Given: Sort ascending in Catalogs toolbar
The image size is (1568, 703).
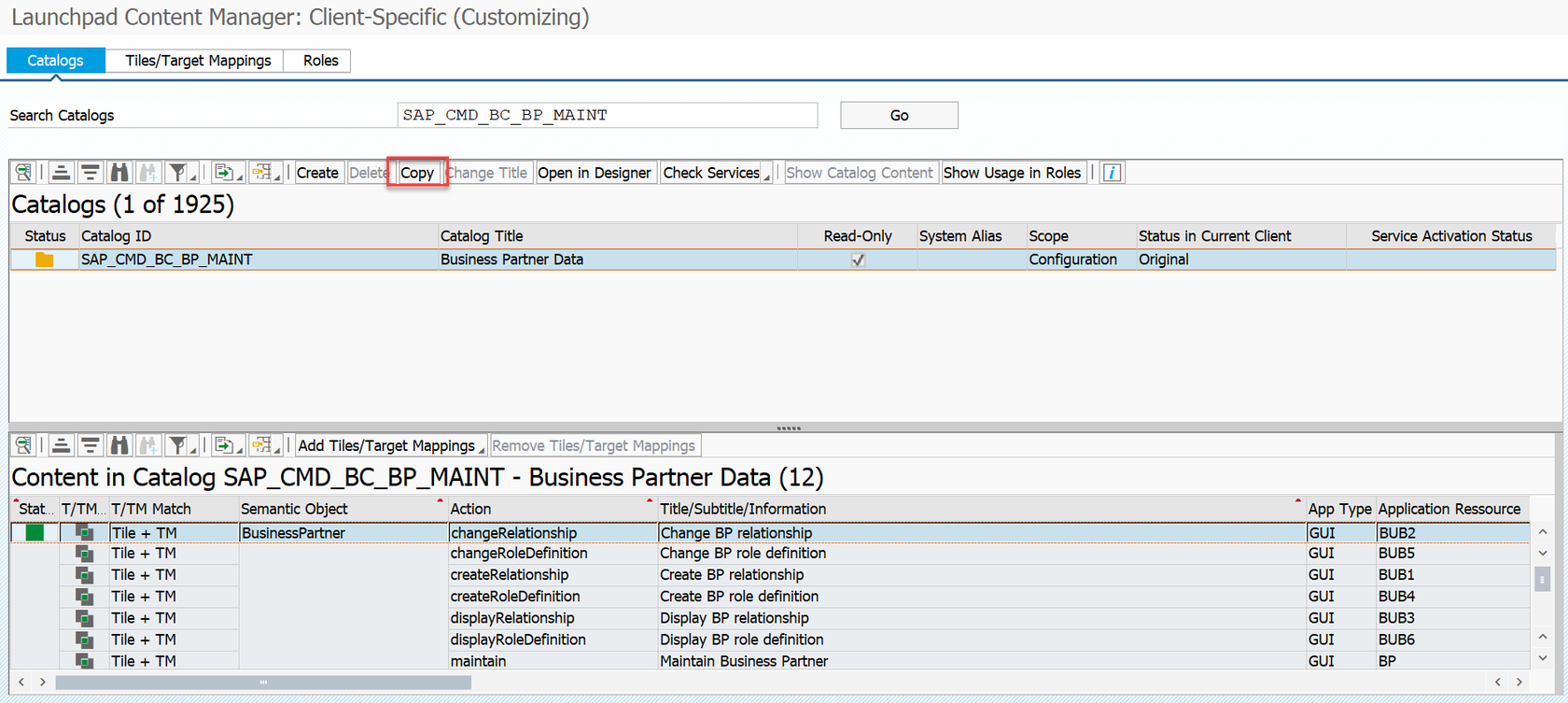Looking at the screenshot, I should pyautogui.click(x=61, y=173).
